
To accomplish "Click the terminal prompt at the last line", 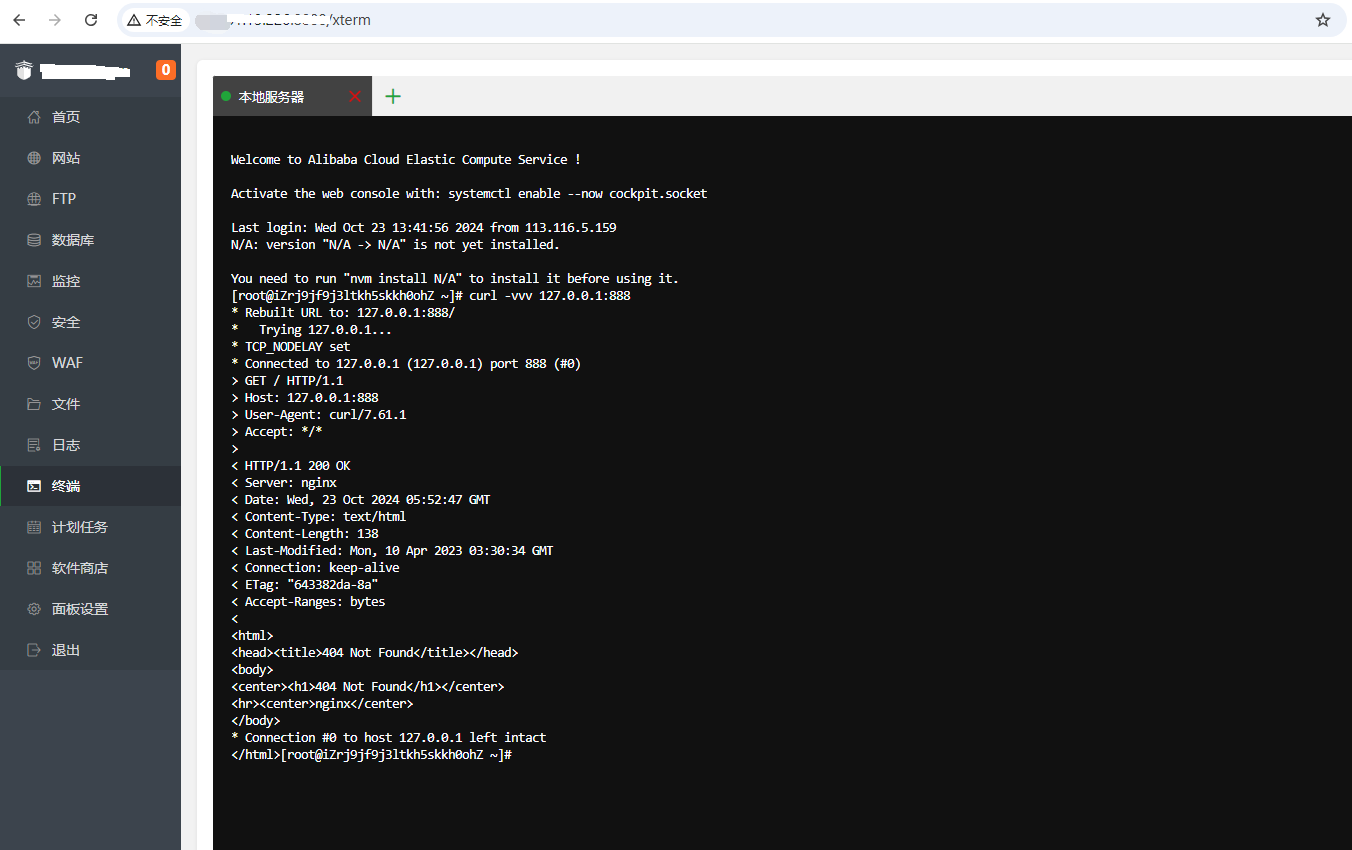I will click(x=396, y=755).
